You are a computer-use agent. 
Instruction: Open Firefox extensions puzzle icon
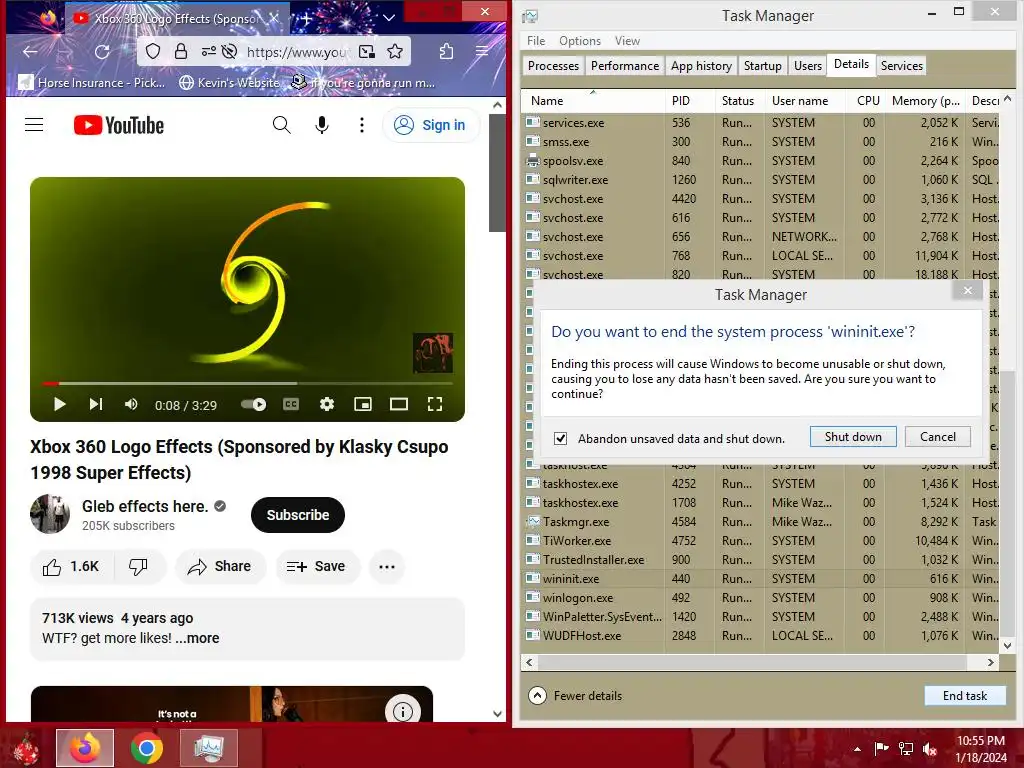coord(447,52)
